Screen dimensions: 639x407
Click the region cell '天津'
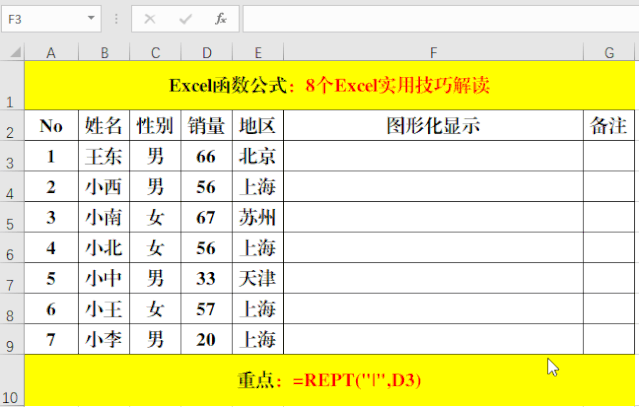(258, 278)
